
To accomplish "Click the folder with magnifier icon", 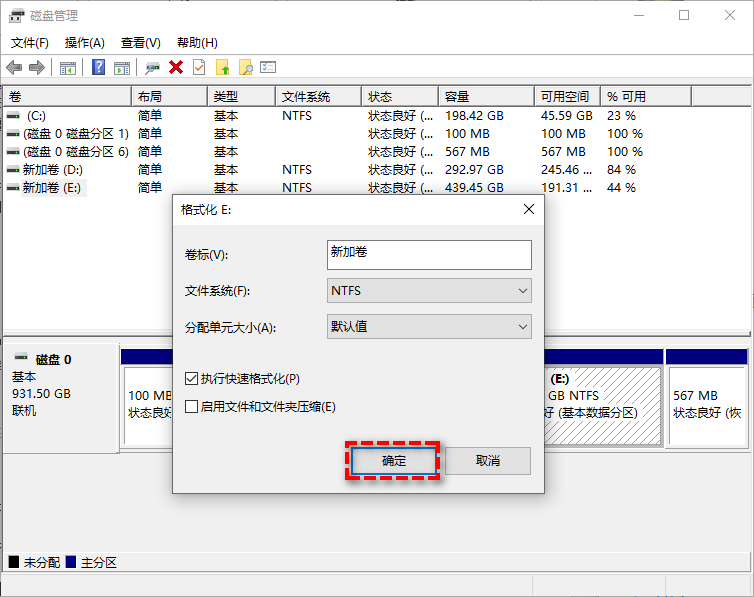I will click(246, 67).
